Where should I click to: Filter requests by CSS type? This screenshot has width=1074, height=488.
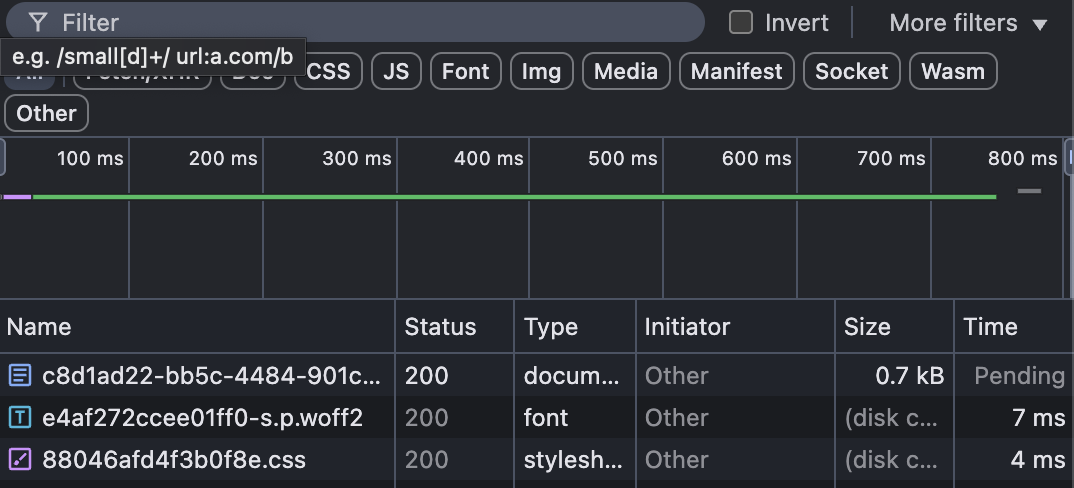tap(329, 71)
